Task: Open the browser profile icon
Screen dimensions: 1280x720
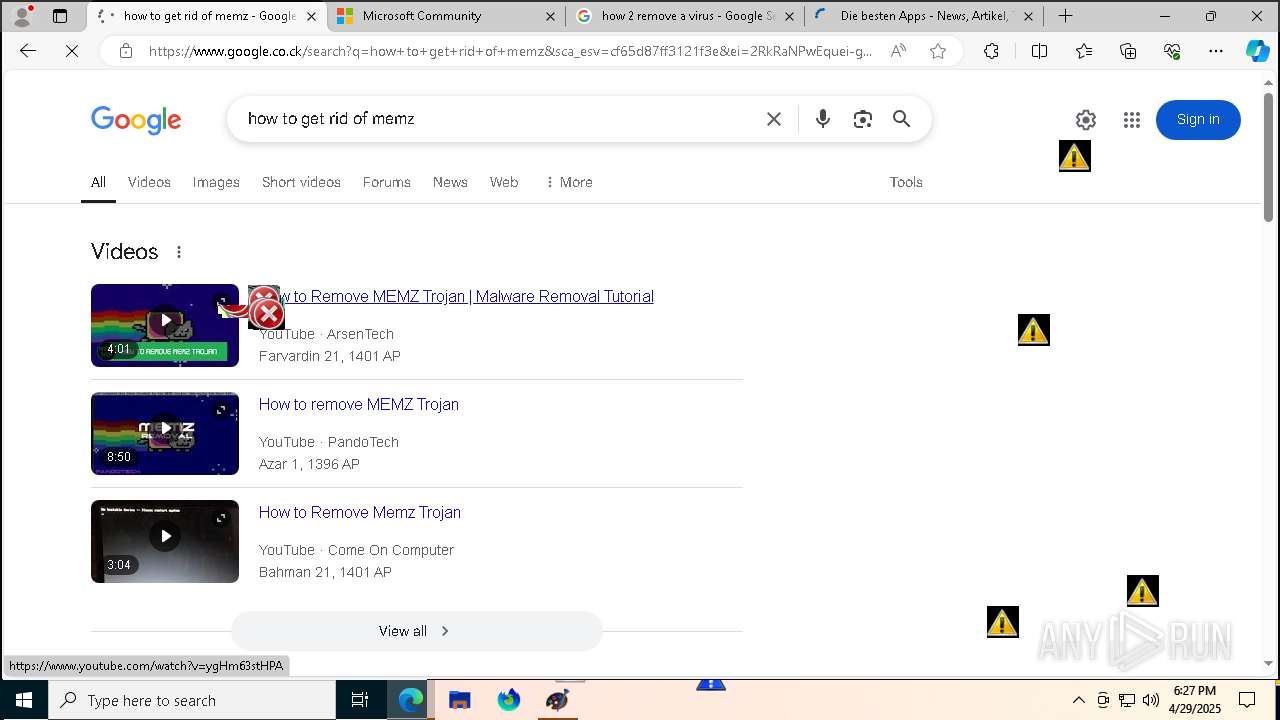Action: (x=22, y=16)
